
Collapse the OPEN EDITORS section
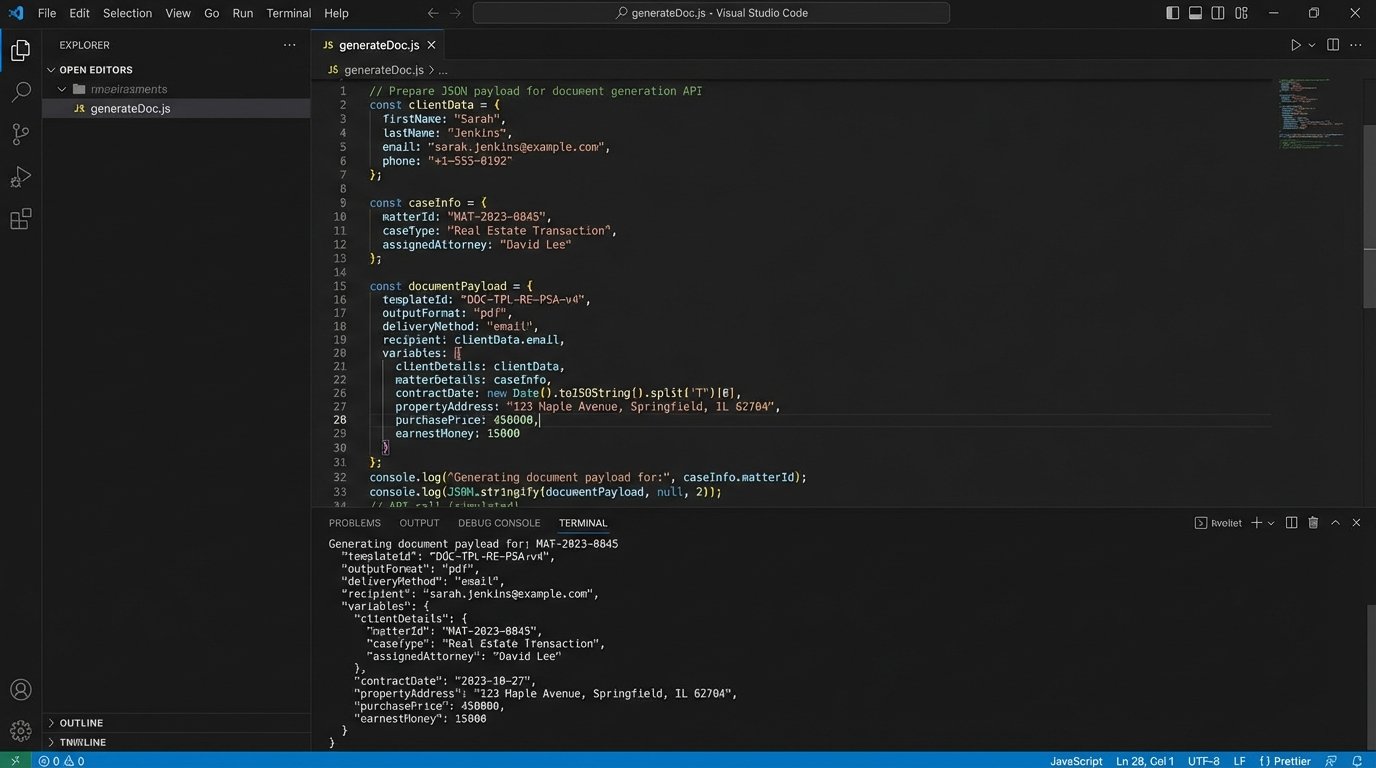tap(95, 70)
